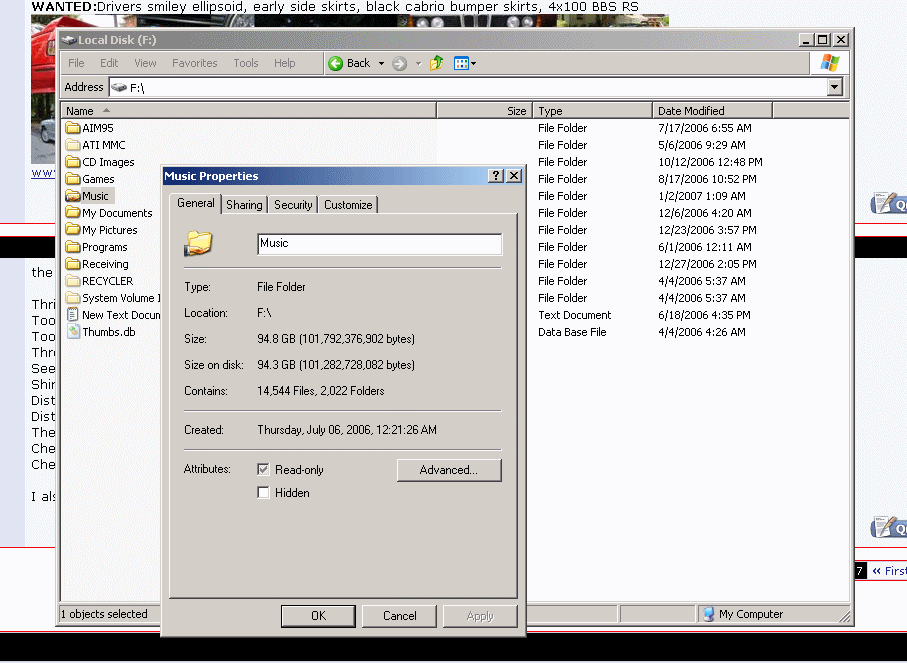The width and height of the screenshot is (907, 663).
Task: Expand the Forward button history dropdown
Action: [x=418, y=63]
